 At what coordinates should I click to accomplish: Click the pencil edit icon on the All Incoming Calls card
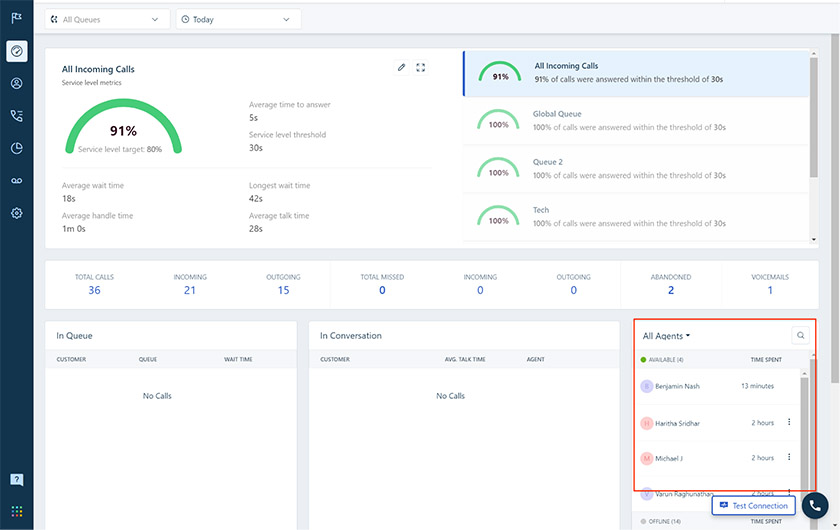coord(401,68)
